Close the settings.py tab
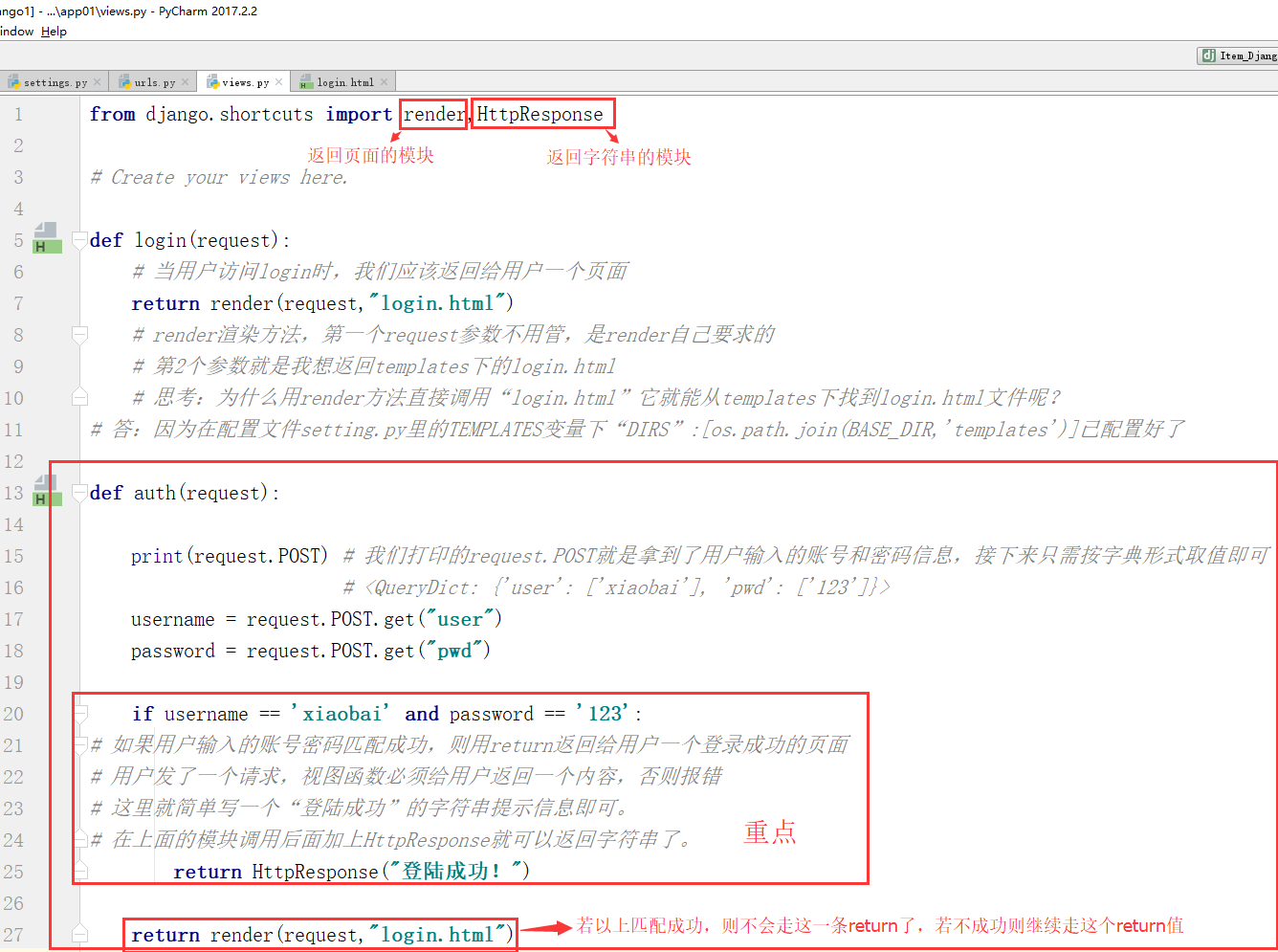The height and width of the screenshot is (952, 1278). pos(98,82)
